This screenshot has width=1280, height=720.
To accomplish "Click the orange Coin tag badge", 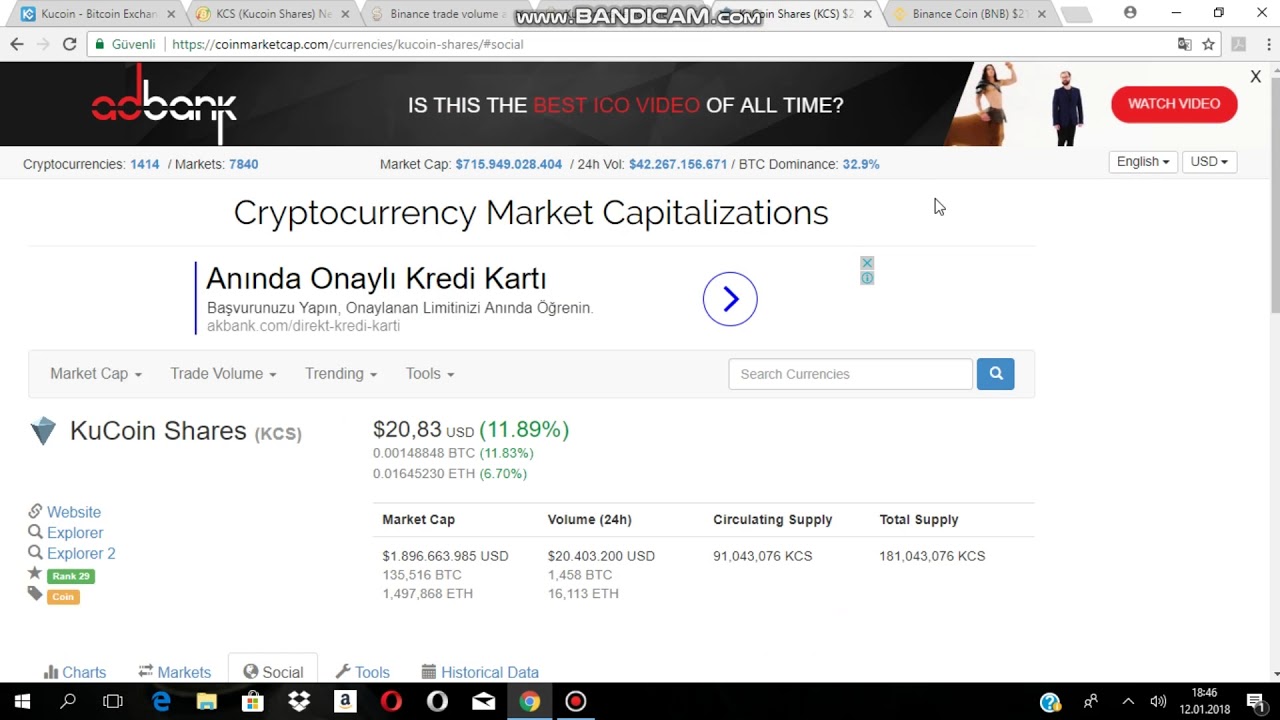I will click(x=63, y=596).
